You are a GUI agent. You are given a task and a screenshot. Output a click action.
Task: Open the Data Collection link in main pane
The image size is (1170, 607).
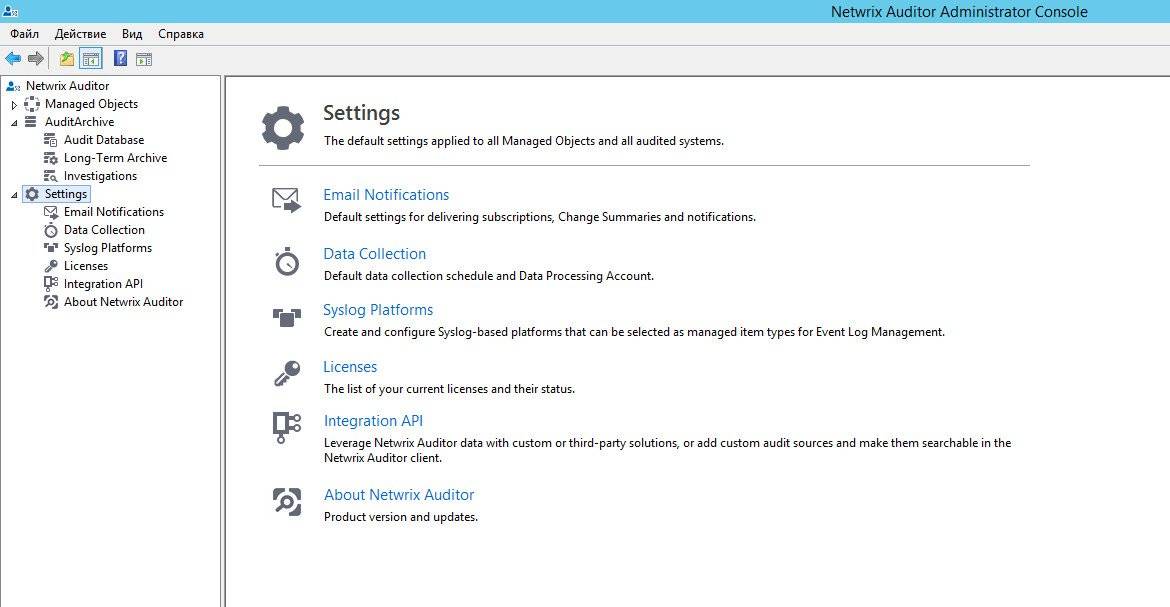[375, 254]
